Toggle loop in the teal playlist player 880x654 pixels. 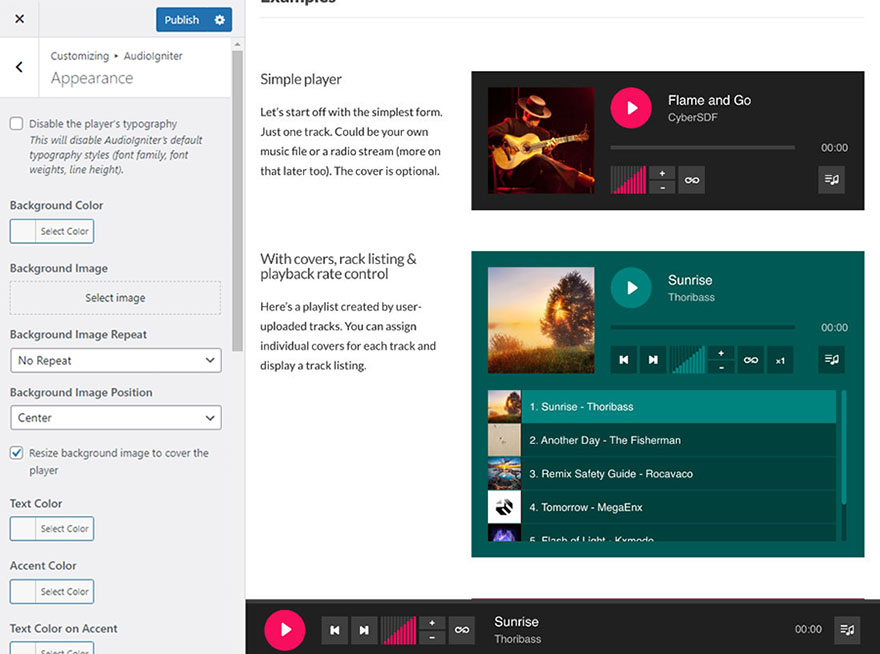pyautogui.click(x=750, y=360)
